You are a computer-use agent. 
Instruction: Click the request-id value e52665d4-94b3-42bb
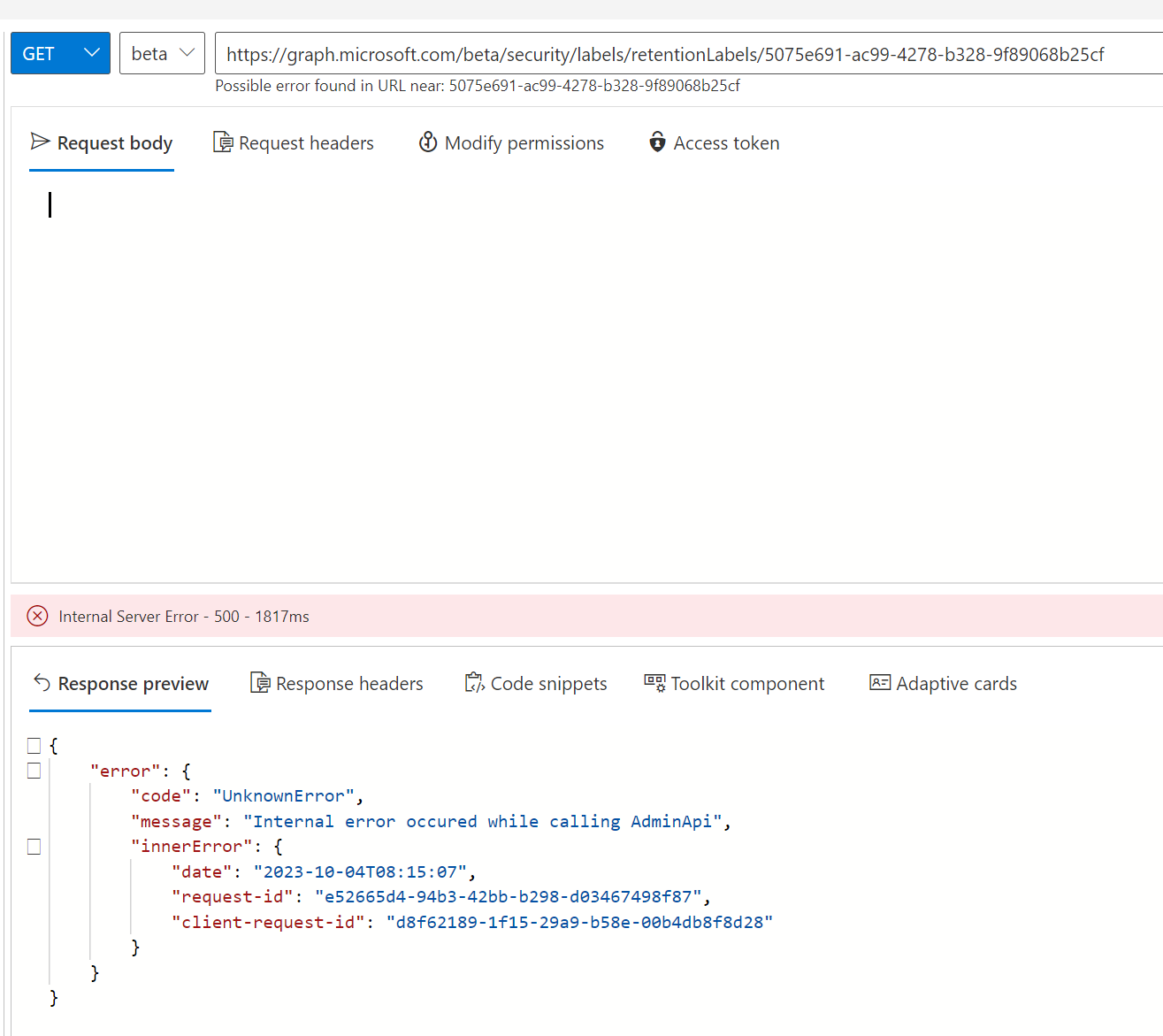(x=509, y=897)
